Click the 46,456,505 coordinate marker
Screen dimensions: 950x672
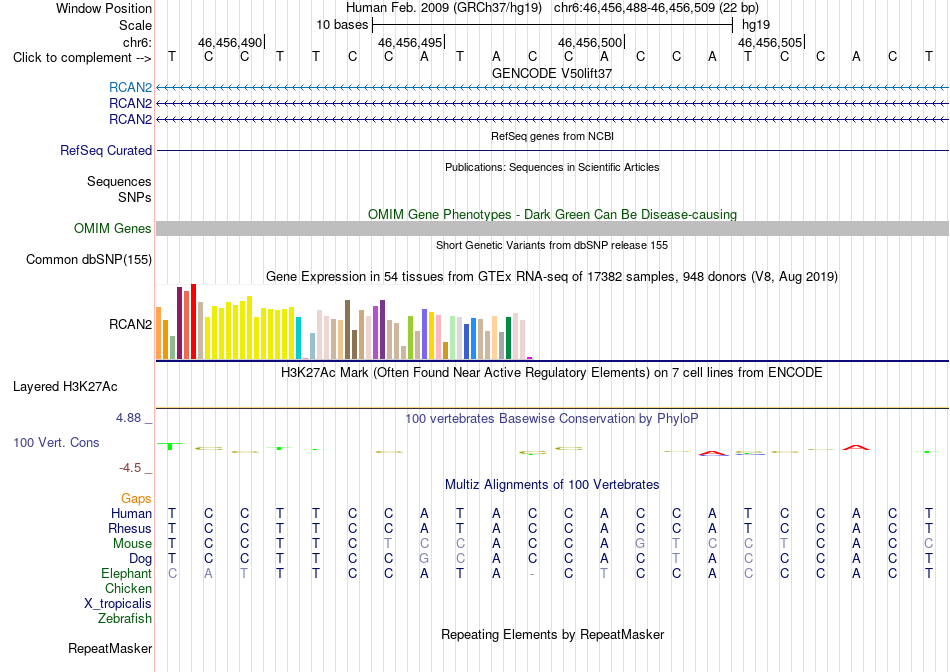point(770,42)
